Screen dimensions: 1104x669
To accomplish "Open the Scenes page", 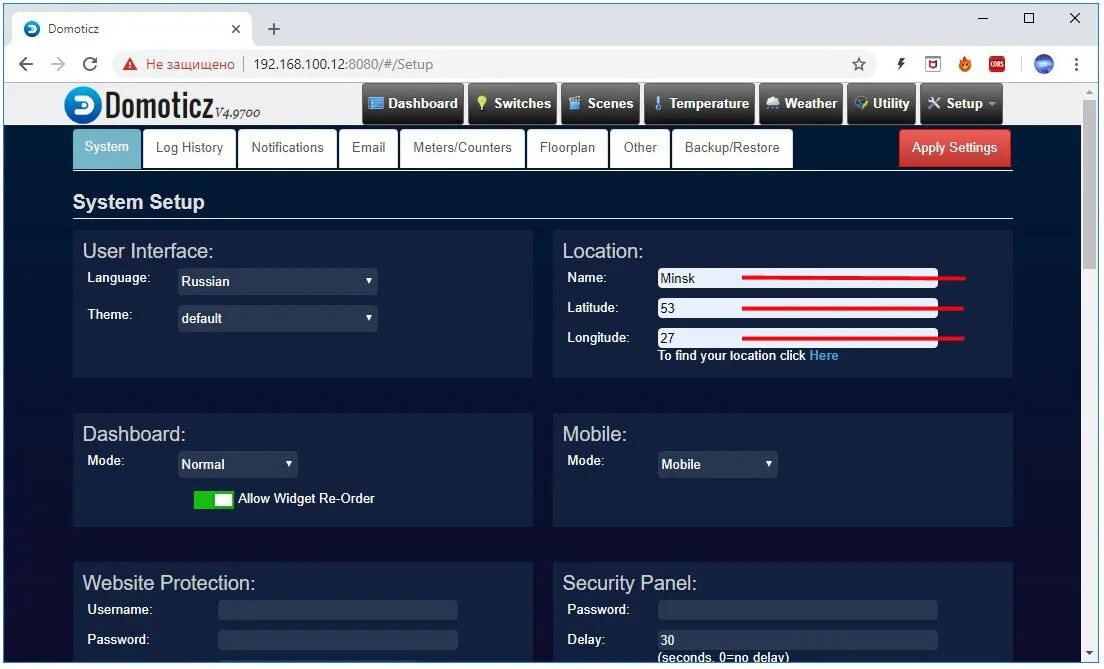I will 601,104.
